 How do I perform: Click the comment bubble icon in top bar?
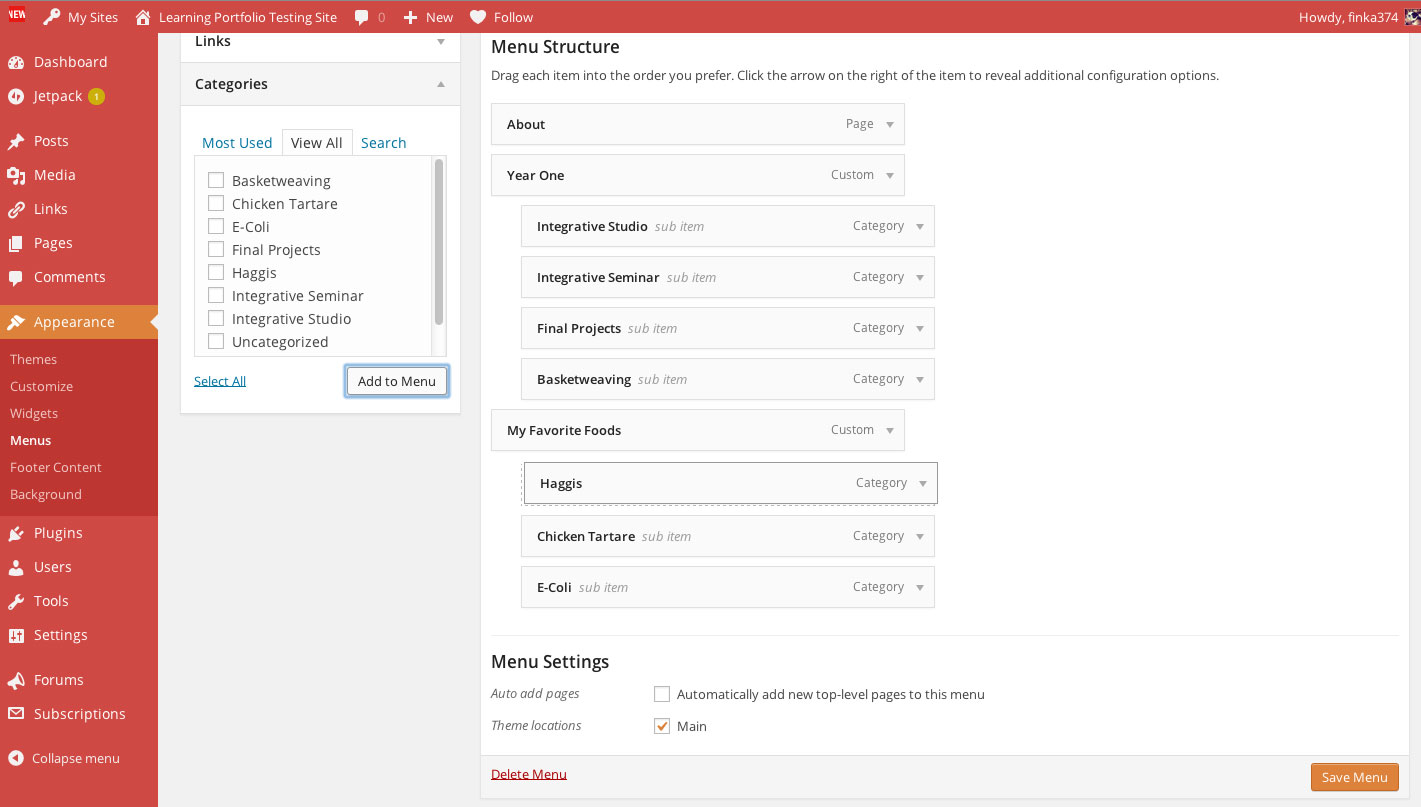(361, 17)
